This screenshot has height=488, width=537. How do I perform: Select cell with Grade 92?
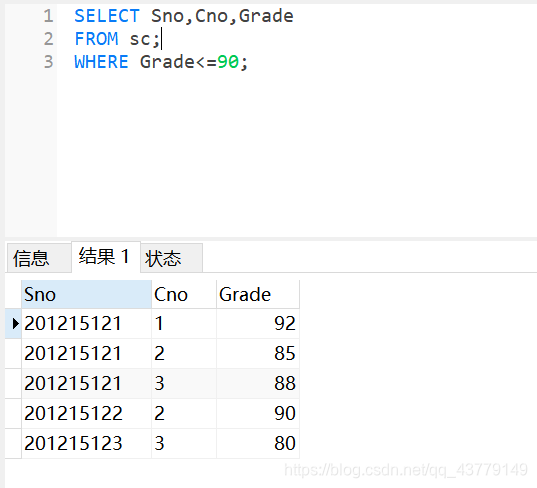point(258,323)
